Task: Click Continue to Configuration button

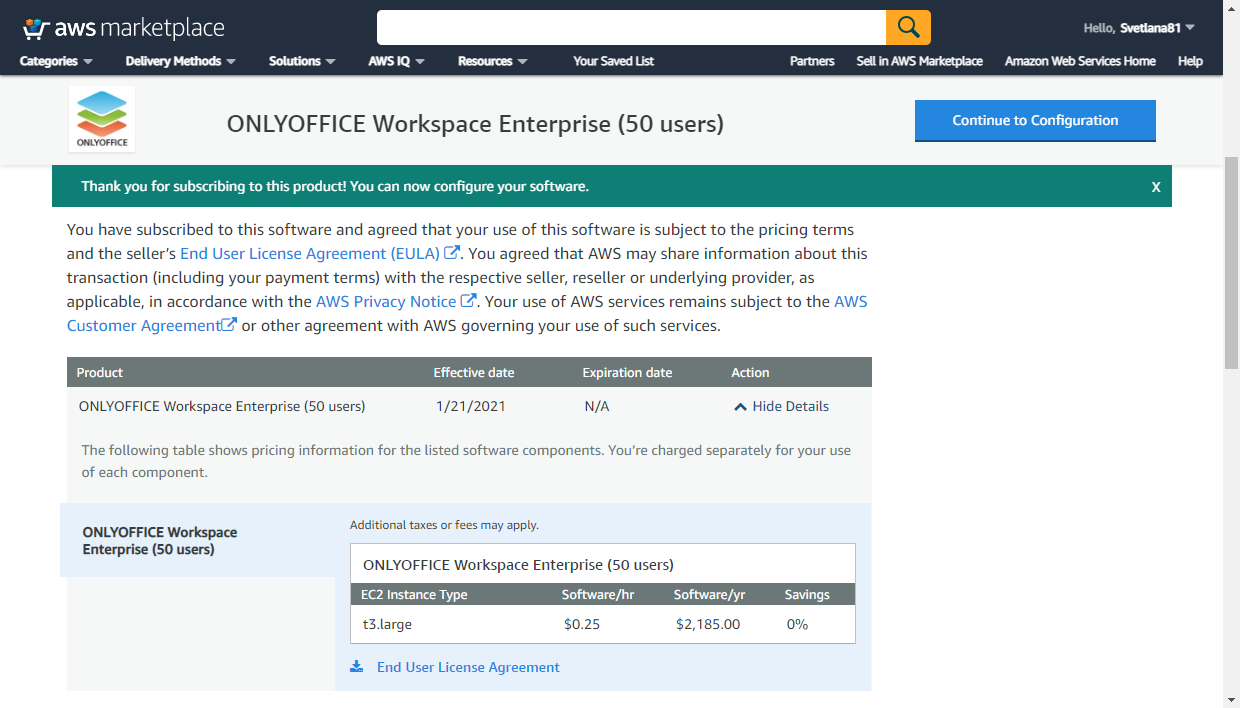Action: [1035, 120]
